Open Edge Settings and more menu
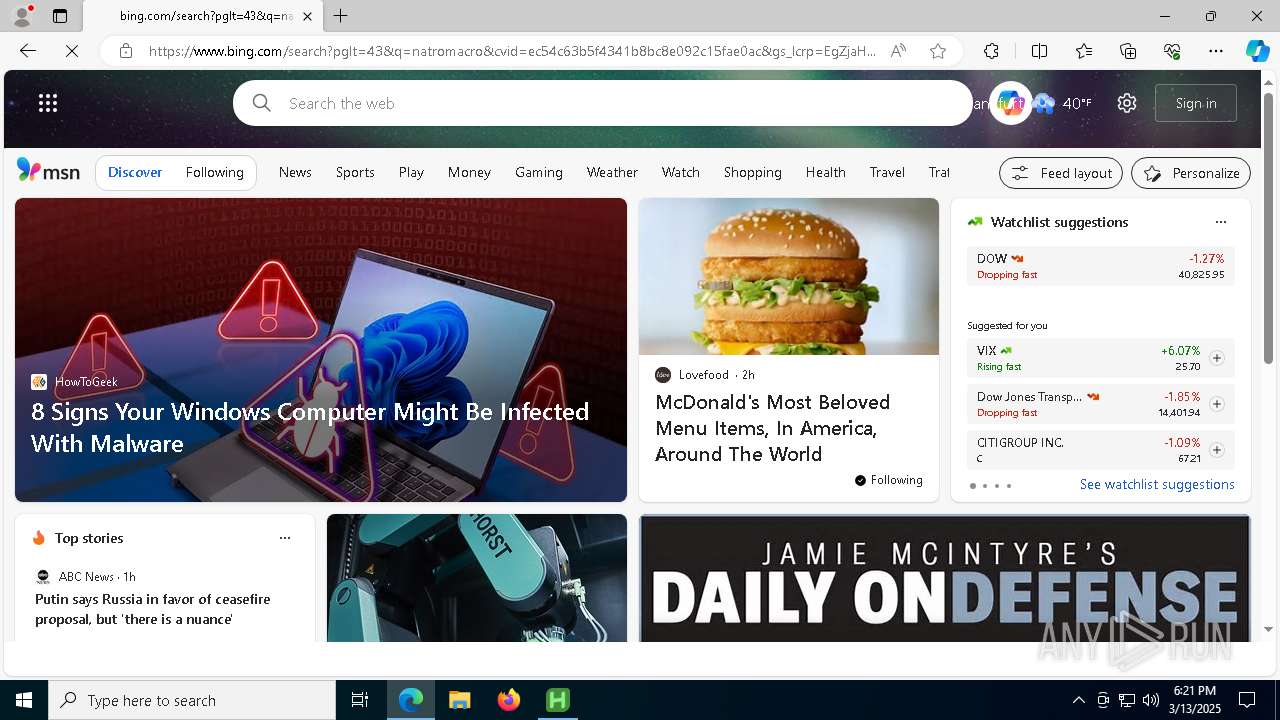The height and width of the screenshot is (720, 1280). pyautogui.click(x=1216, y=51)
